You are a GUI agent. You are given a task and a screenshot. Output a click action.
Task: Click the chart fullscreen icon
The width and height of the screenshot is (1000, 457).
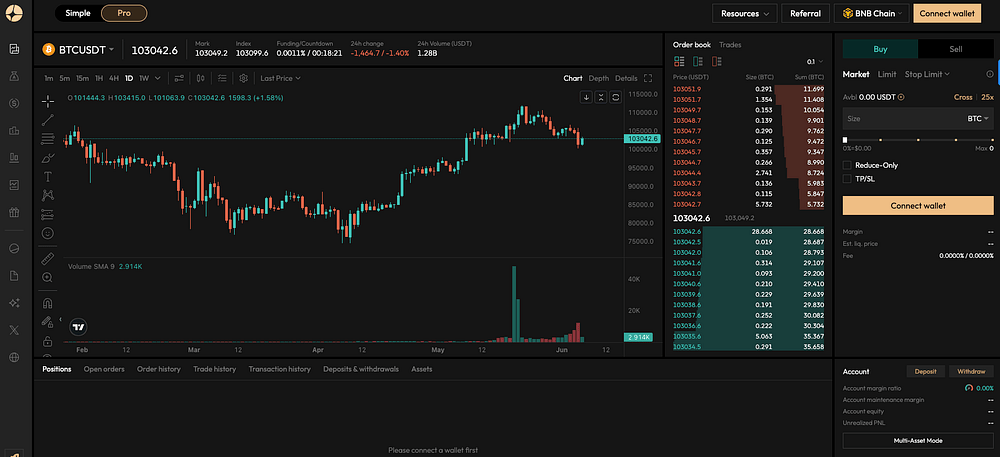pos(648,78)
